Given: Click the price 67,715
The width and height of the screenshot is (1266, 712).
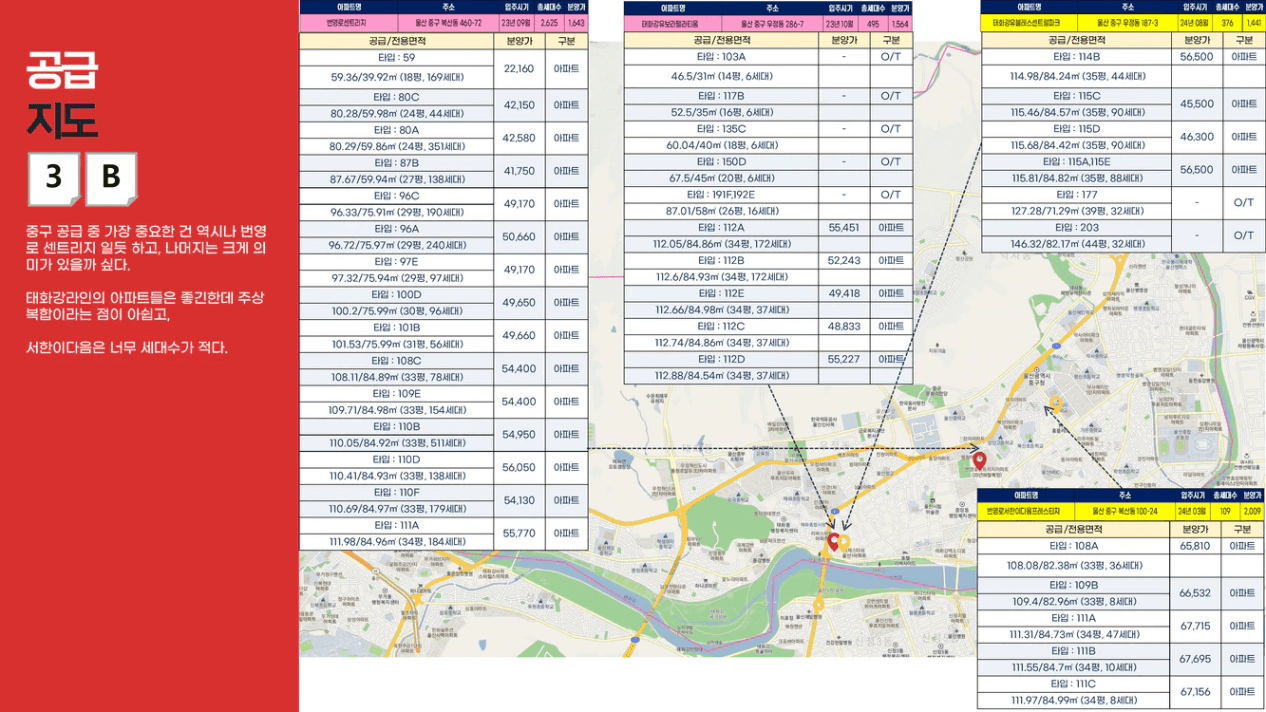Looking at the screenshot, I should (1194, 626).
